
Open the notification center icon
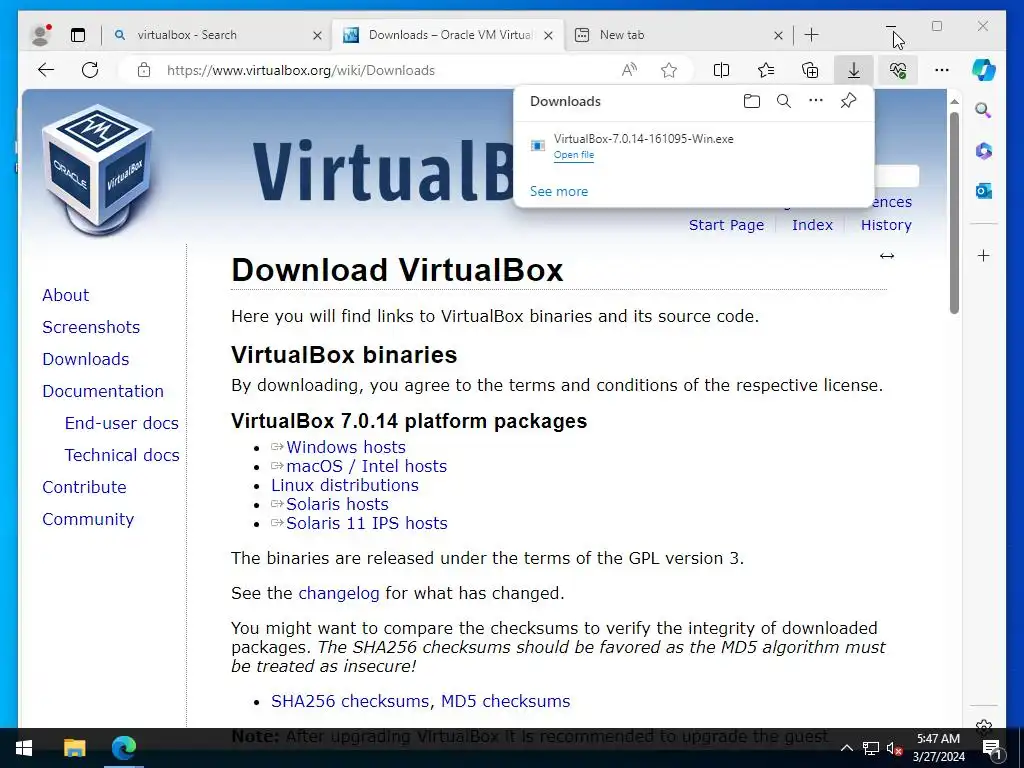[992, 749]
